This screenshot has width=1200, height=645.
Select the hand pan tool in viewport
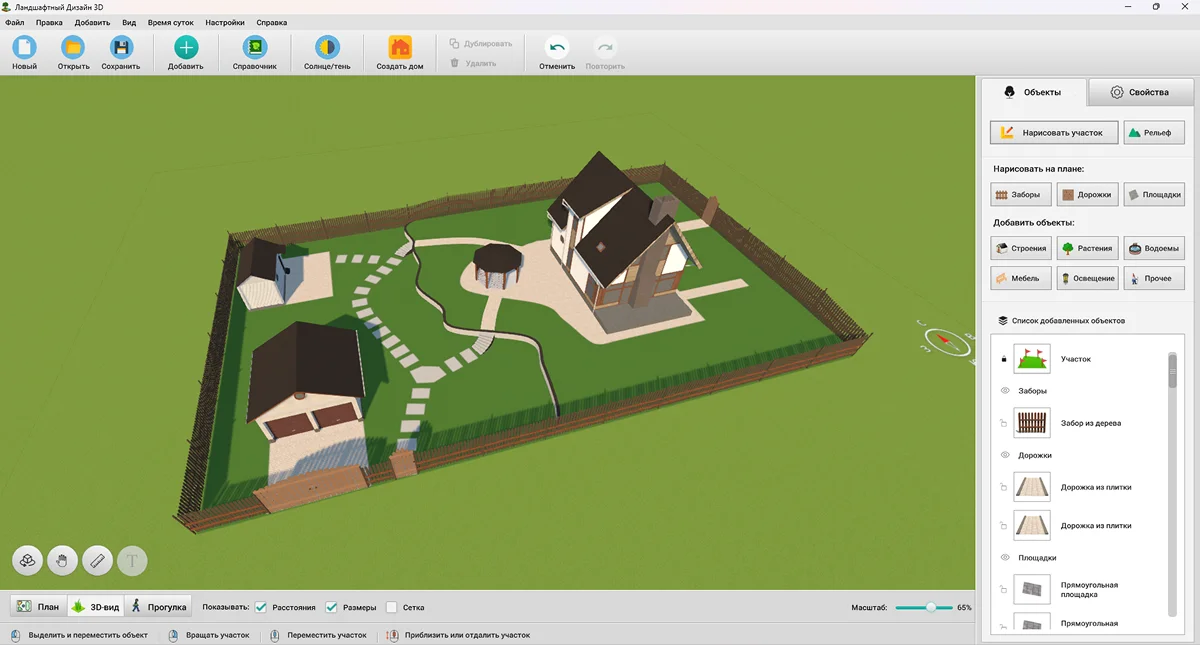[63, 560]
